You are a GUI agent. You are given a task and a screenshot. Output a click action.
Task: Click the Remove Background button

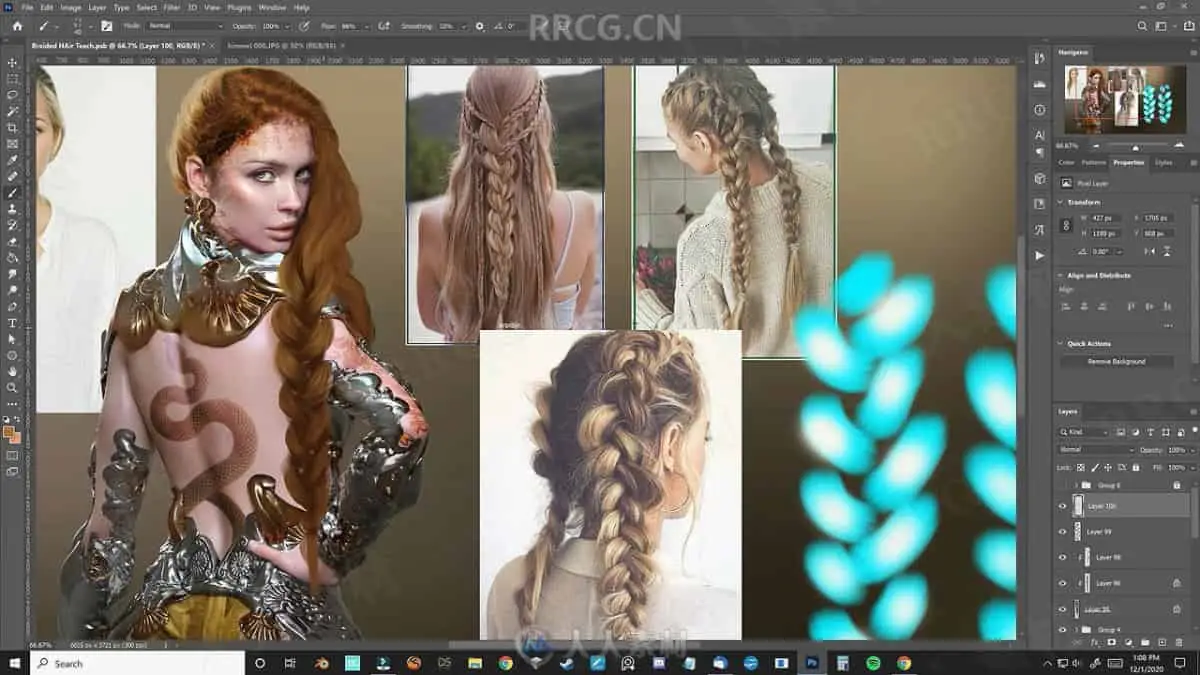(1117, 361)
